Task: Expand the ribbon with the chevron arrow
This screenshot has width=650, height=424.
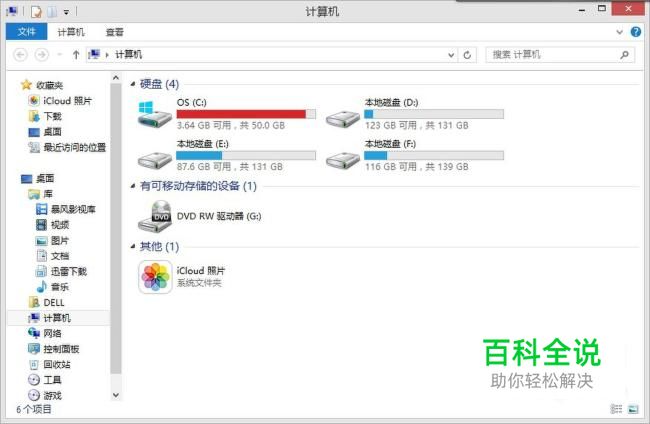Action: [619, 31]
